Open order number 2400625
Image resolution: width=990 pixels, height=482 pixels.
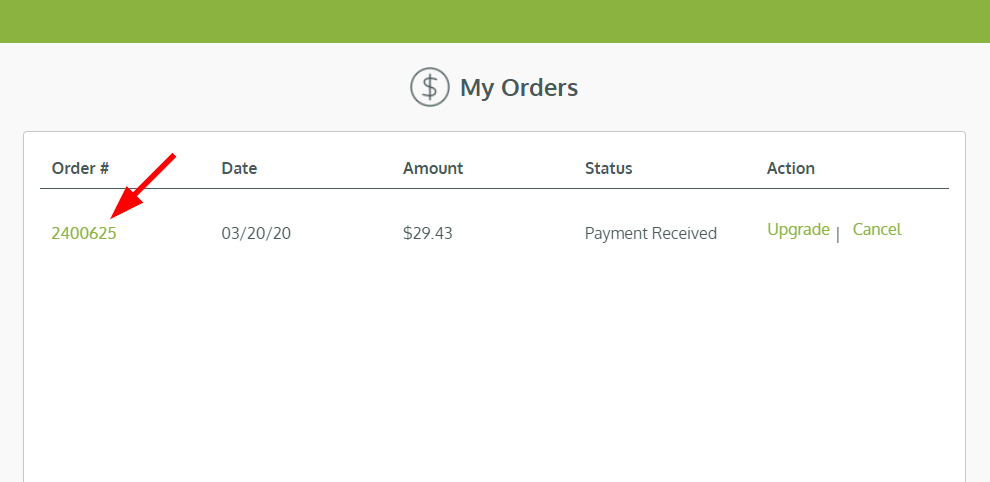[84, 233]
